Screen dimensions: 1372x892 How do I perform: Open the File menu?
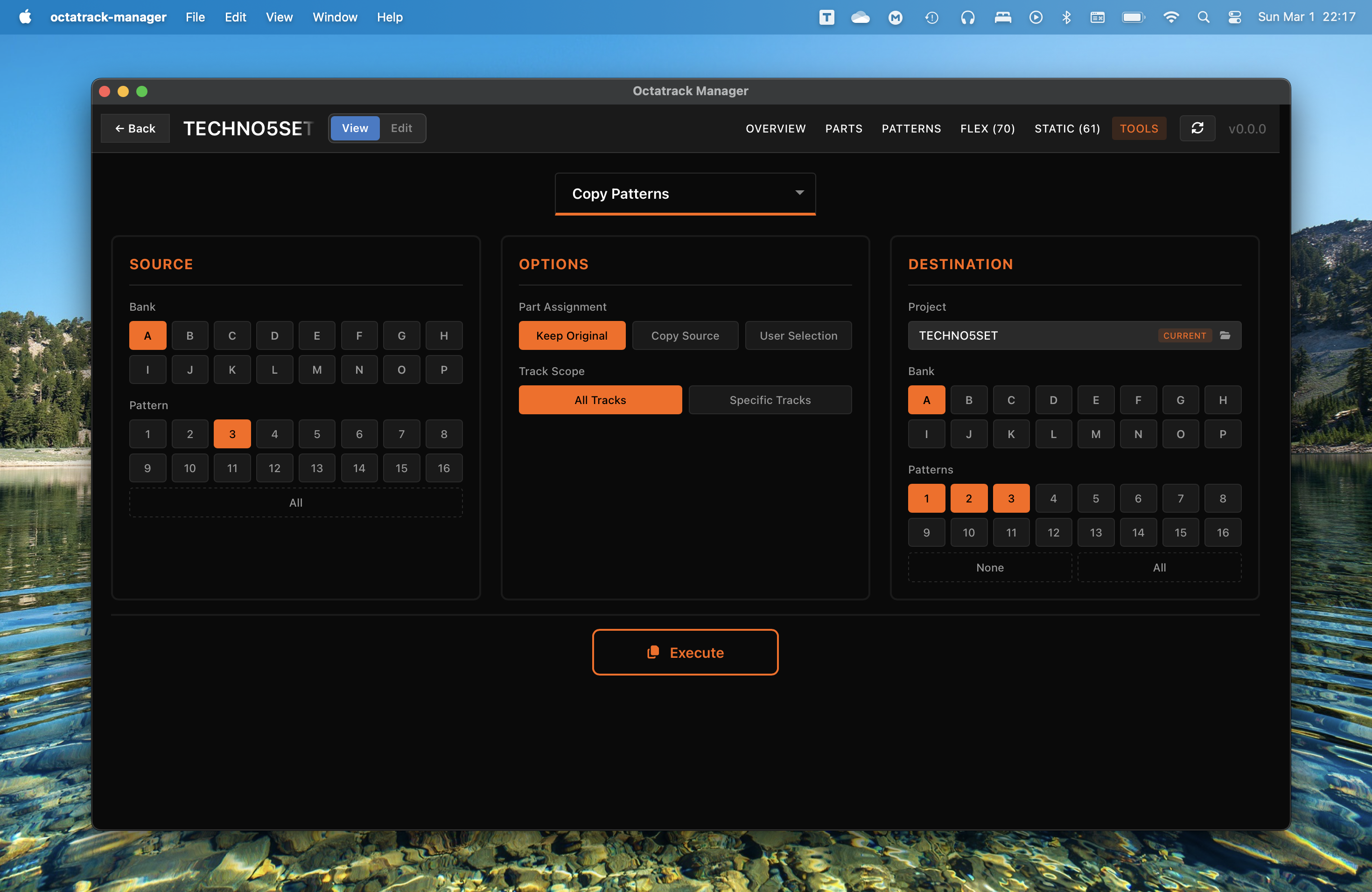click(x=195, y=17)
